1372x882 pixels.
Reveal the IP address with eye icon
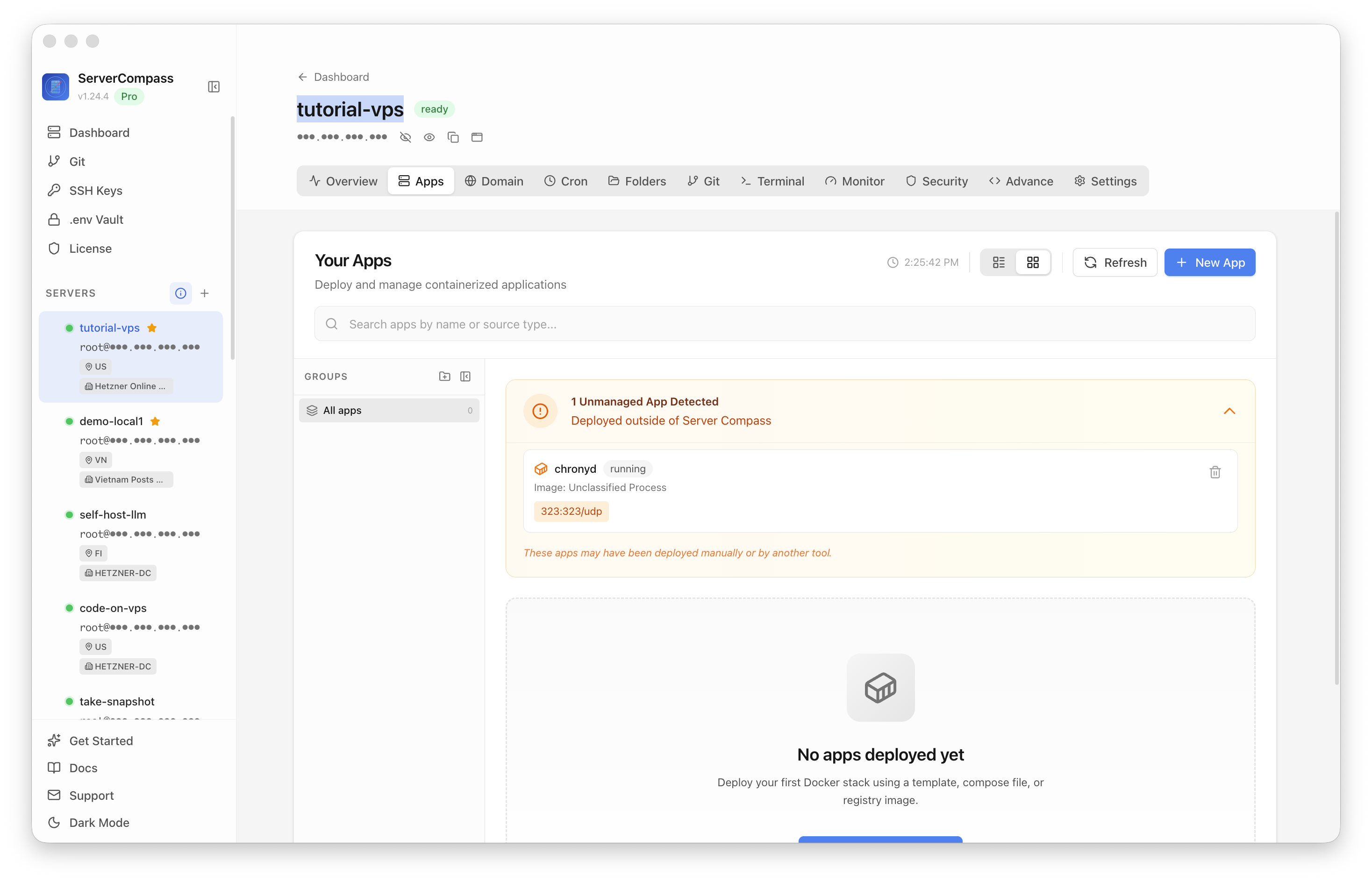tap(429, 137)
